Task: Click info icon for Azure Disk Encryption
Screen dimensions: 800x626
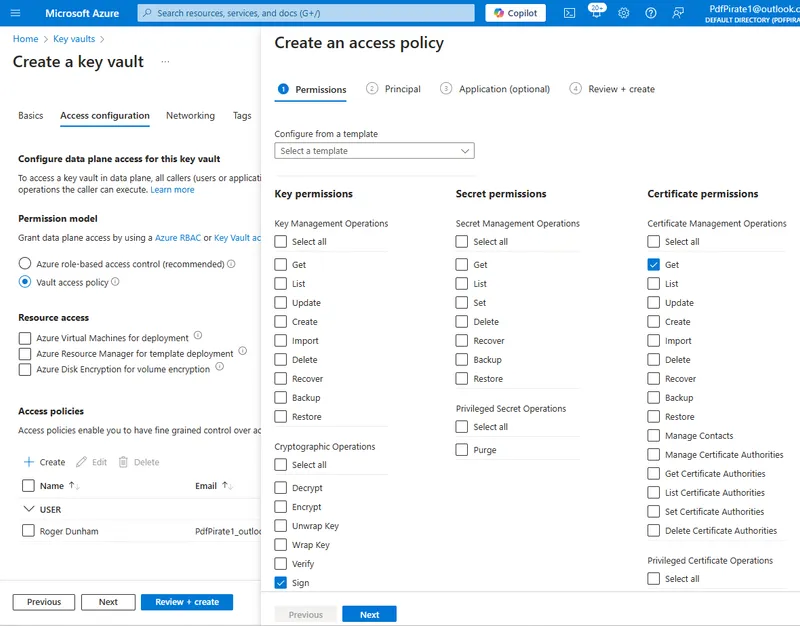Action: pos(219,366)
